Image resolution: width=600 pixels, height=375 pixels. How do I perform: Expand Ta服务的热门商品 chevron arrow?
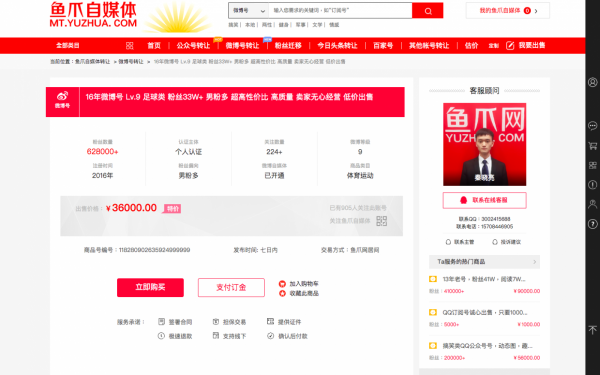[x=535, y=262]
